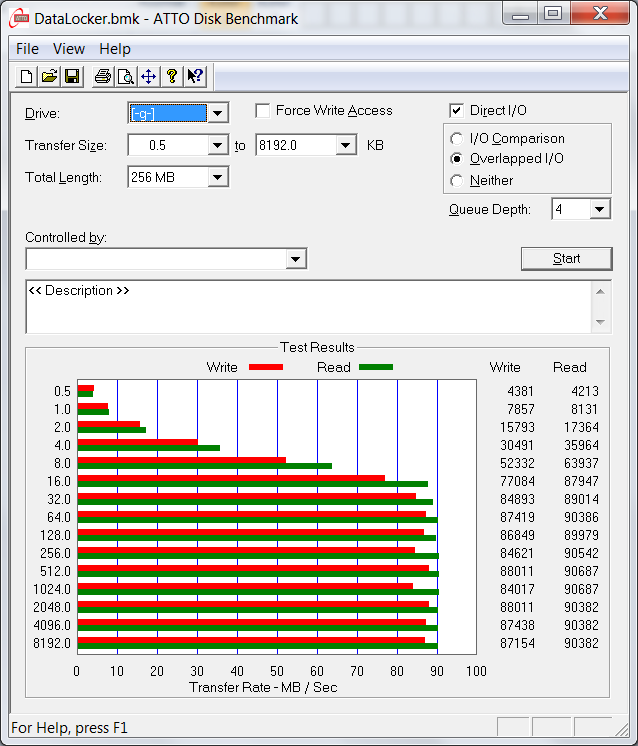
Task: Activate the context help pointer icon
Action: tap(195, 76)
